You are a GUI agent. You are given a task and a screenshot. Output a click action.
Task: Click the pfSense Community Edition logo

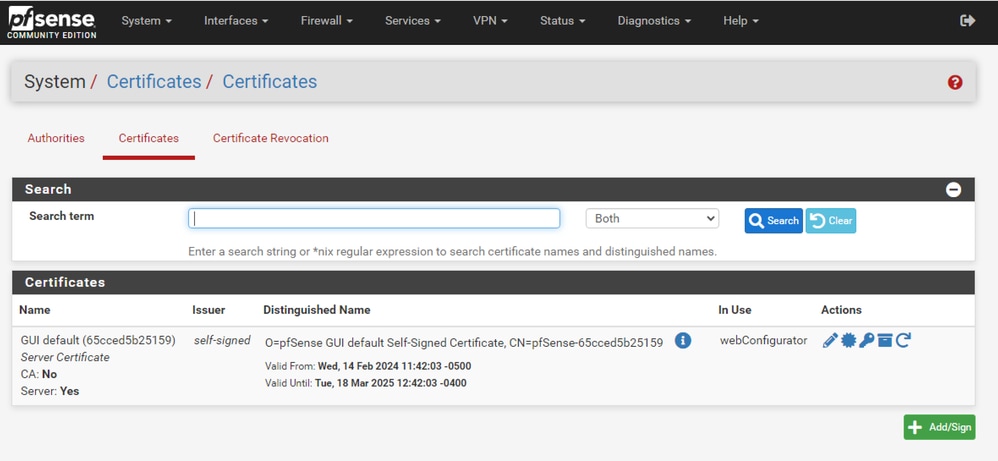[52, 23]
